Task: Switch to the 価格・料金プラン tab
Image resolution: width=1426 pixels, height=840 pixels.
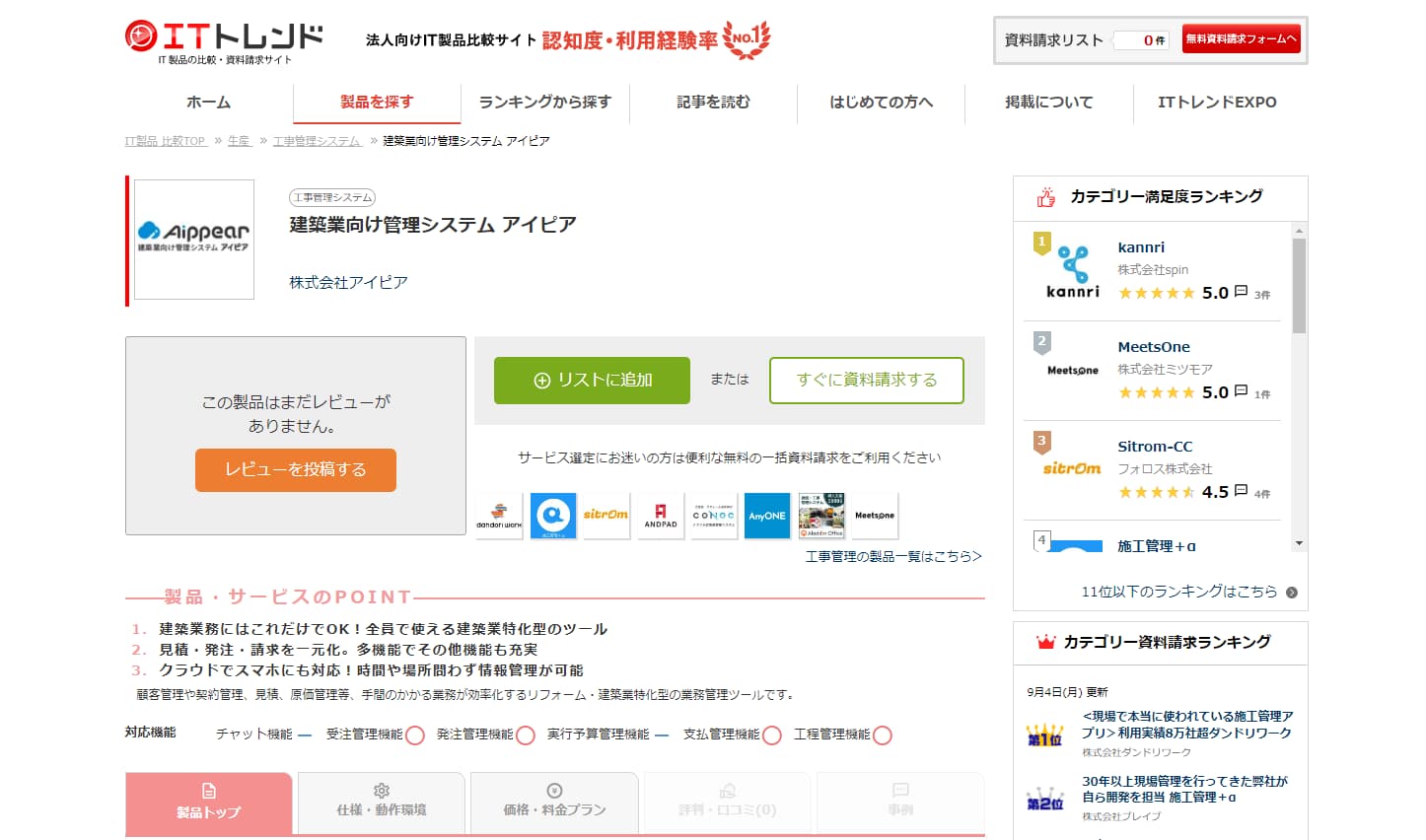Action: 554,803
